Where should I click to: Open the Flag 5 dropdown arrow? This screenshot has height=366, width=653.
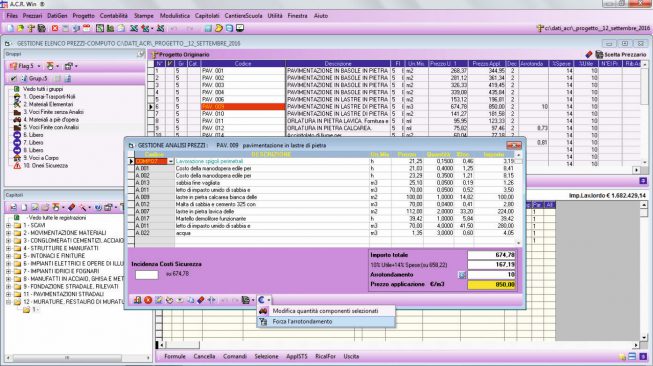tap(39, 66)
